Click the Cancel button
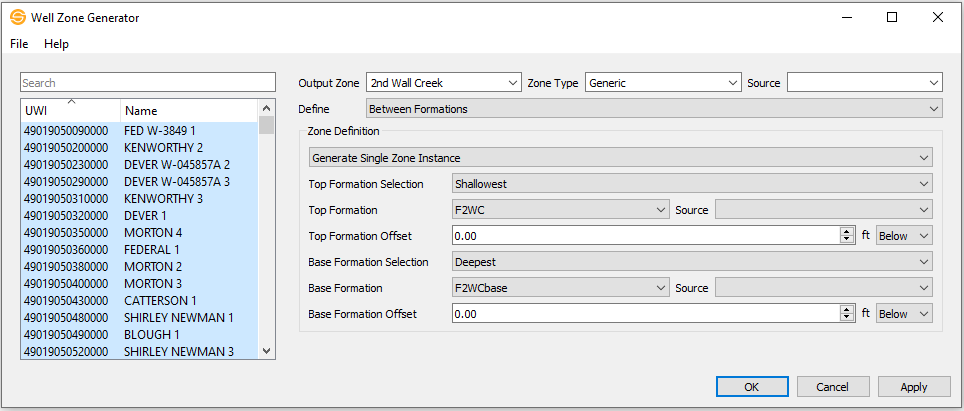964x411 pixels. pos(832,387)
